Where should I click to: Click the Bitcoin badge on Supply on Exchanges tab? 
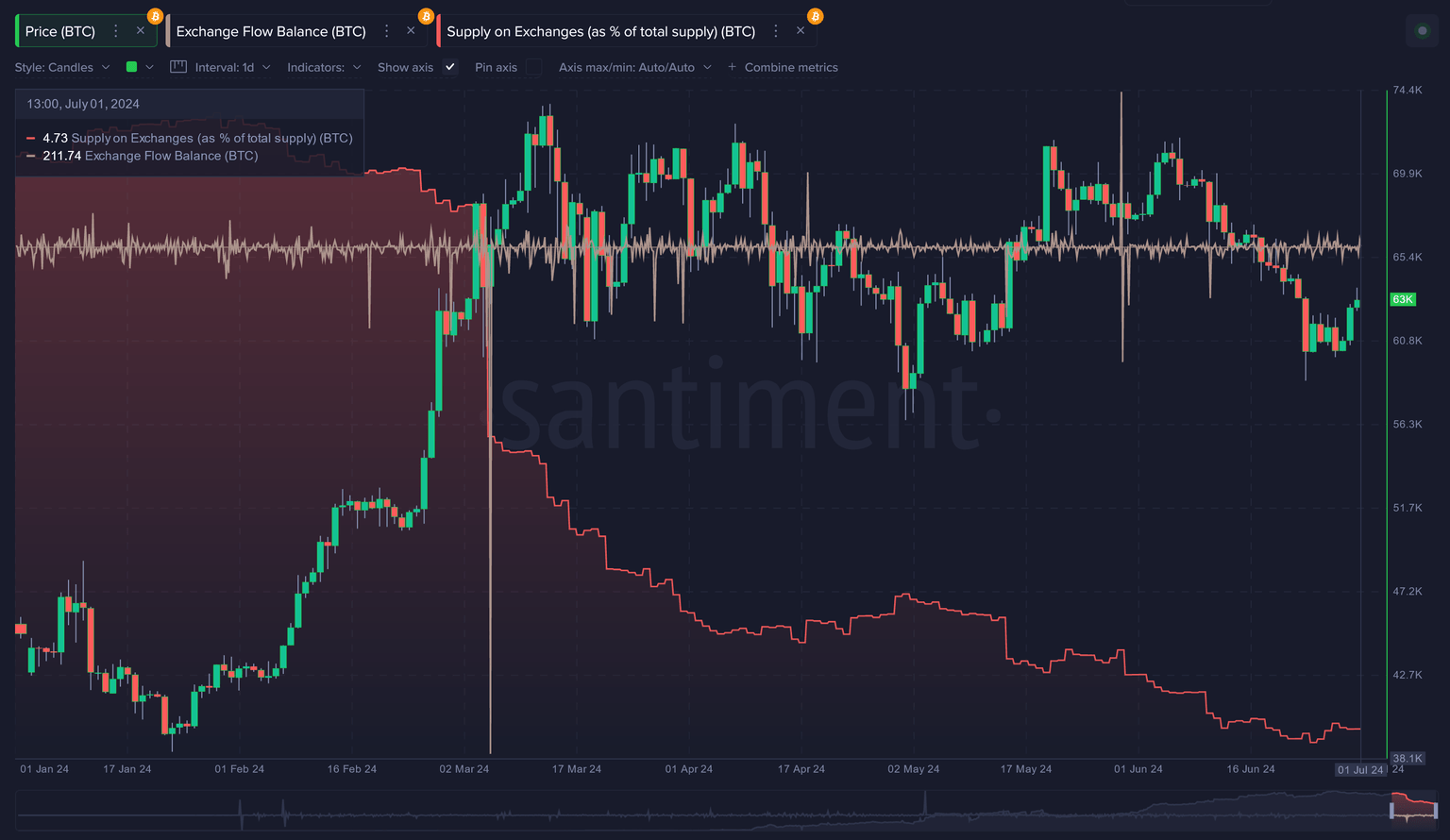(814, 15)
